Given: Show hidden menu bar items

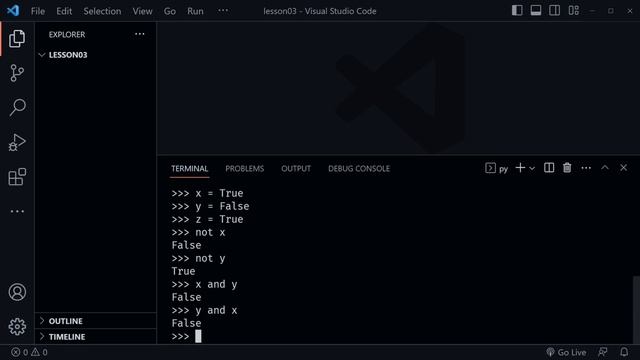Looking at the screenshot, I should coord(223,11).
